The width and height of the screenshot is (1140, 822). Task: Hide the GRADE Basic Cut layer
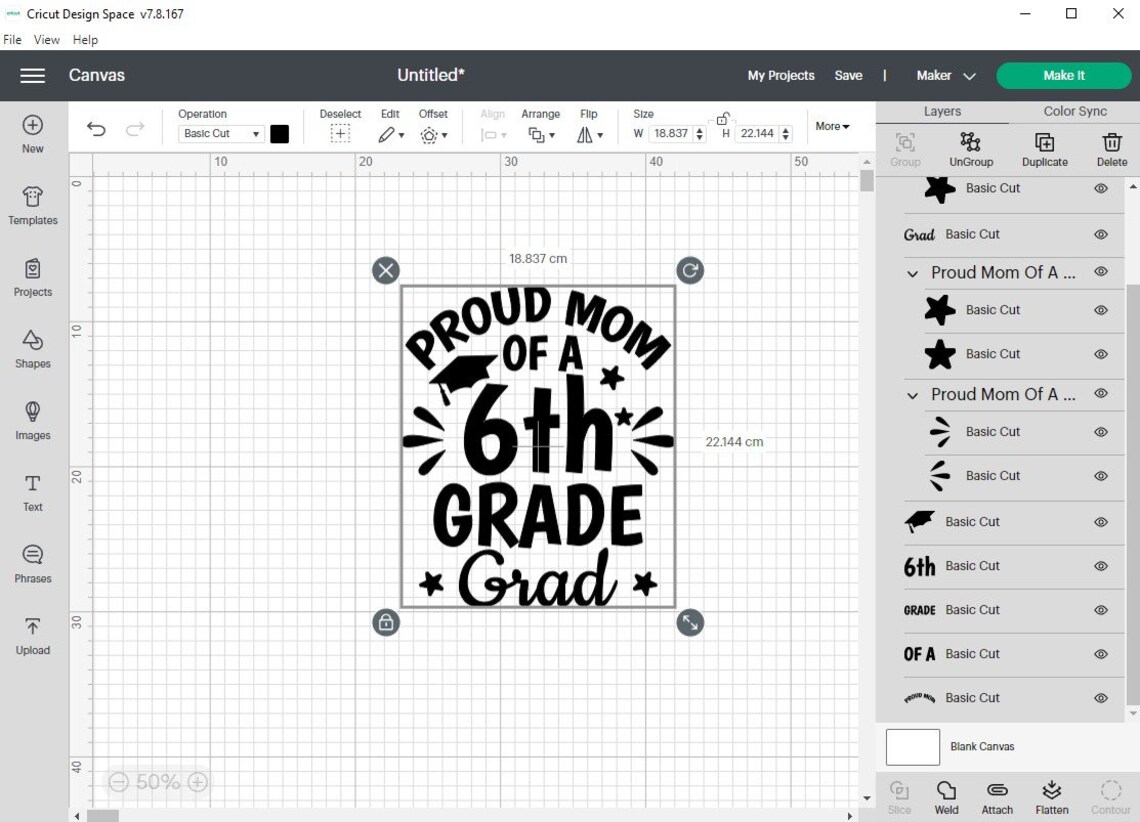click(x=1100, y=610)
